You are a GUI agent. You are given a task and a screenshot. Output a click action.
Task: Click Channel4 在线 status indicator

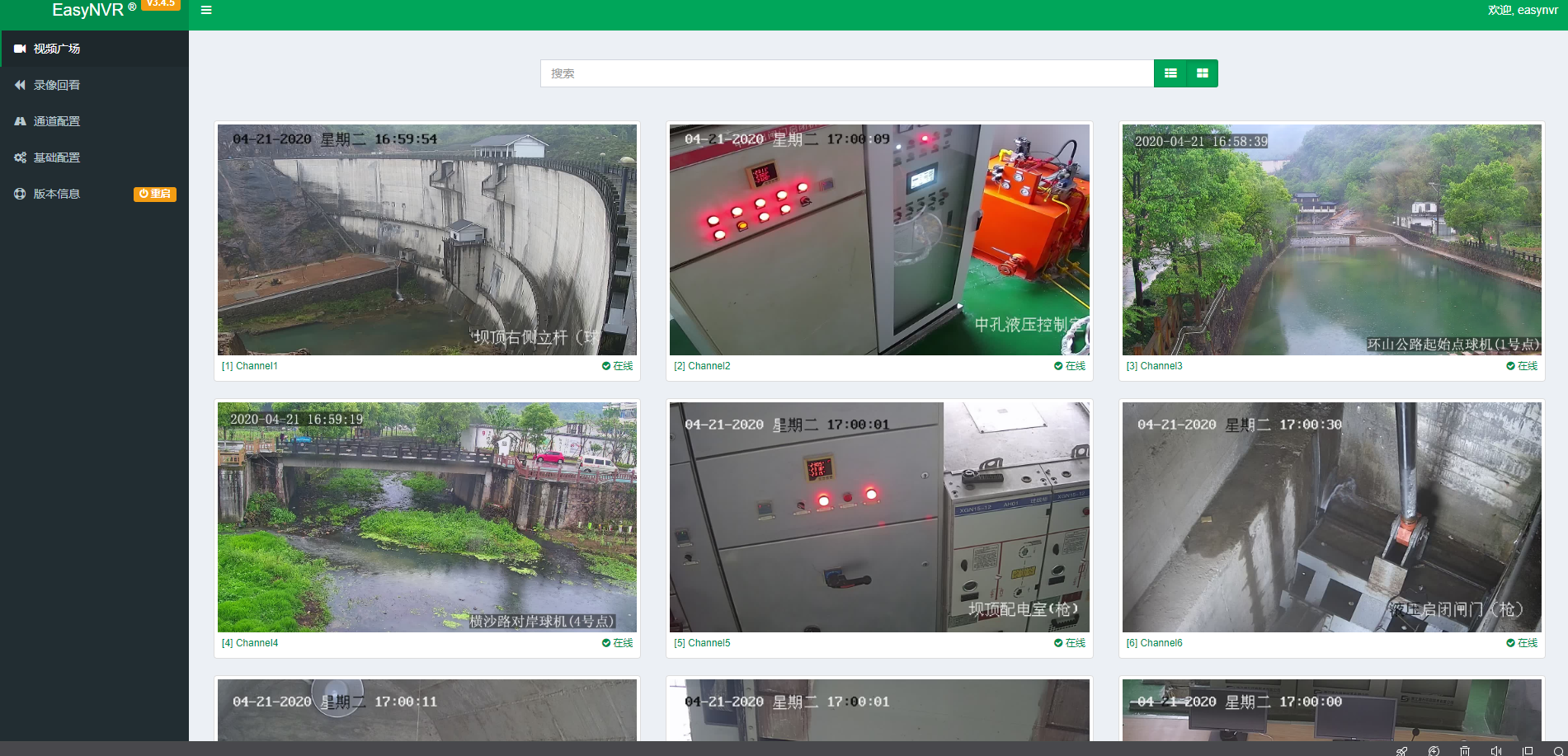[x=618, y=643]
